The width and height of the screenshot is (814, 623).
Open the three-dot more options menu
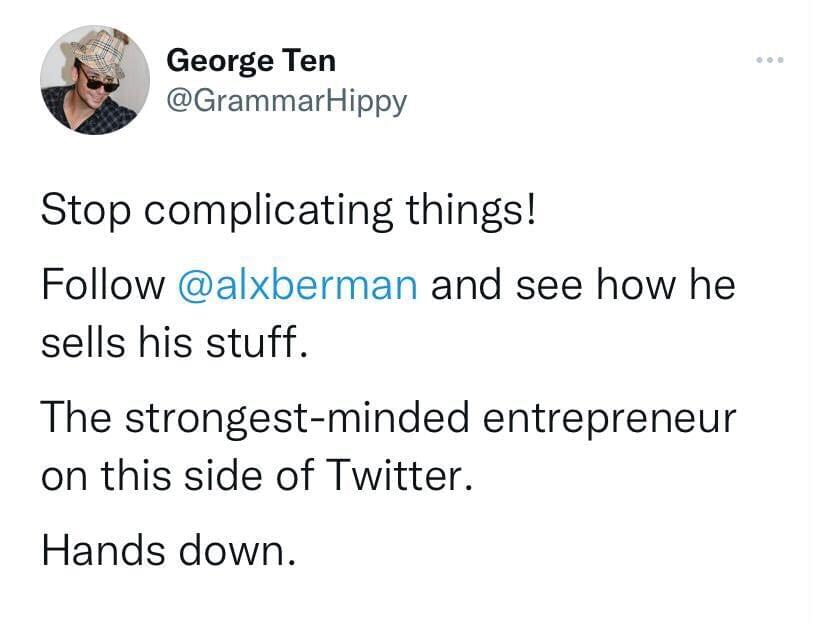coord(770,60)
